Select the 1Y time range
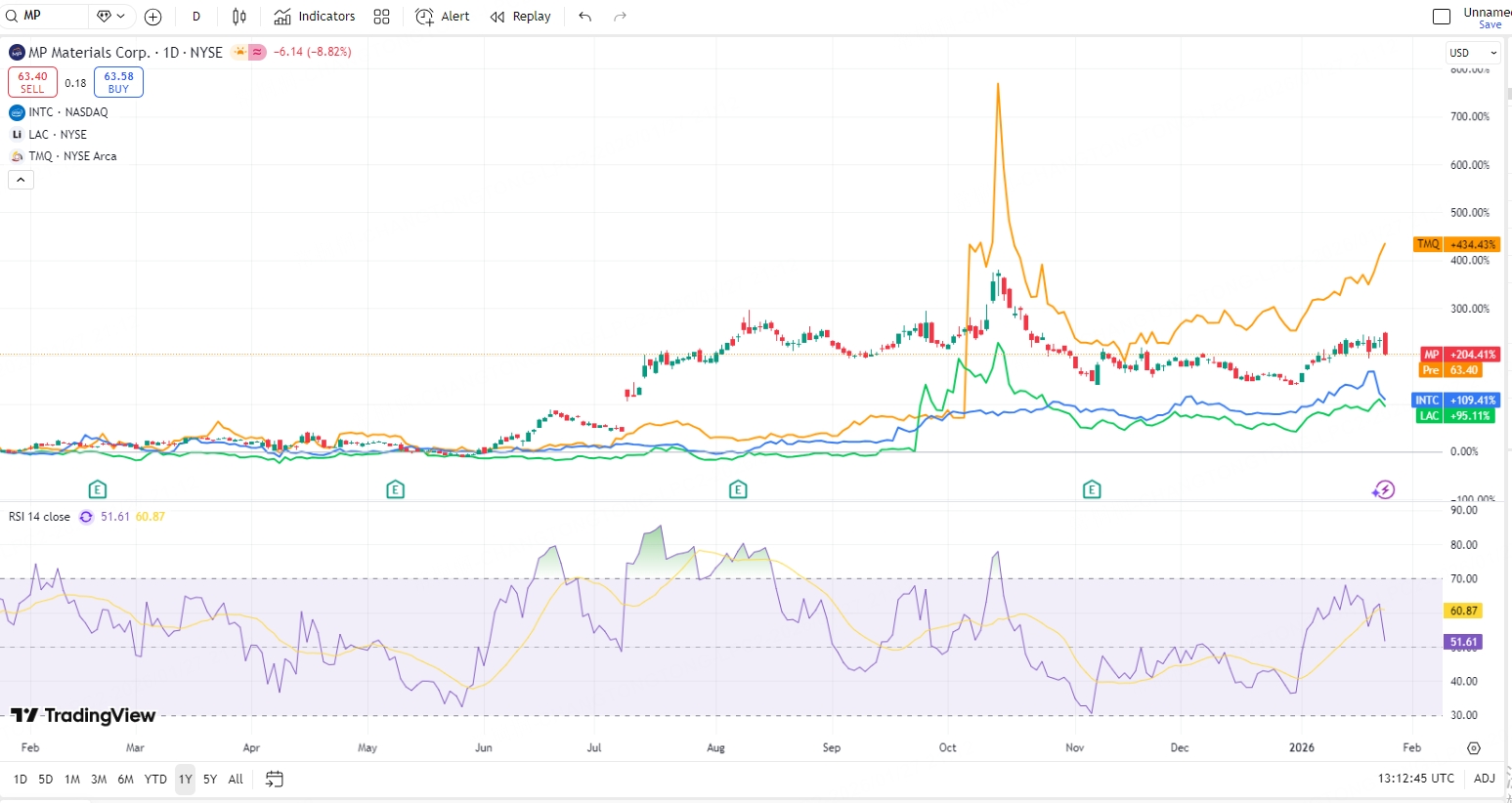 [x=185, y=780]
